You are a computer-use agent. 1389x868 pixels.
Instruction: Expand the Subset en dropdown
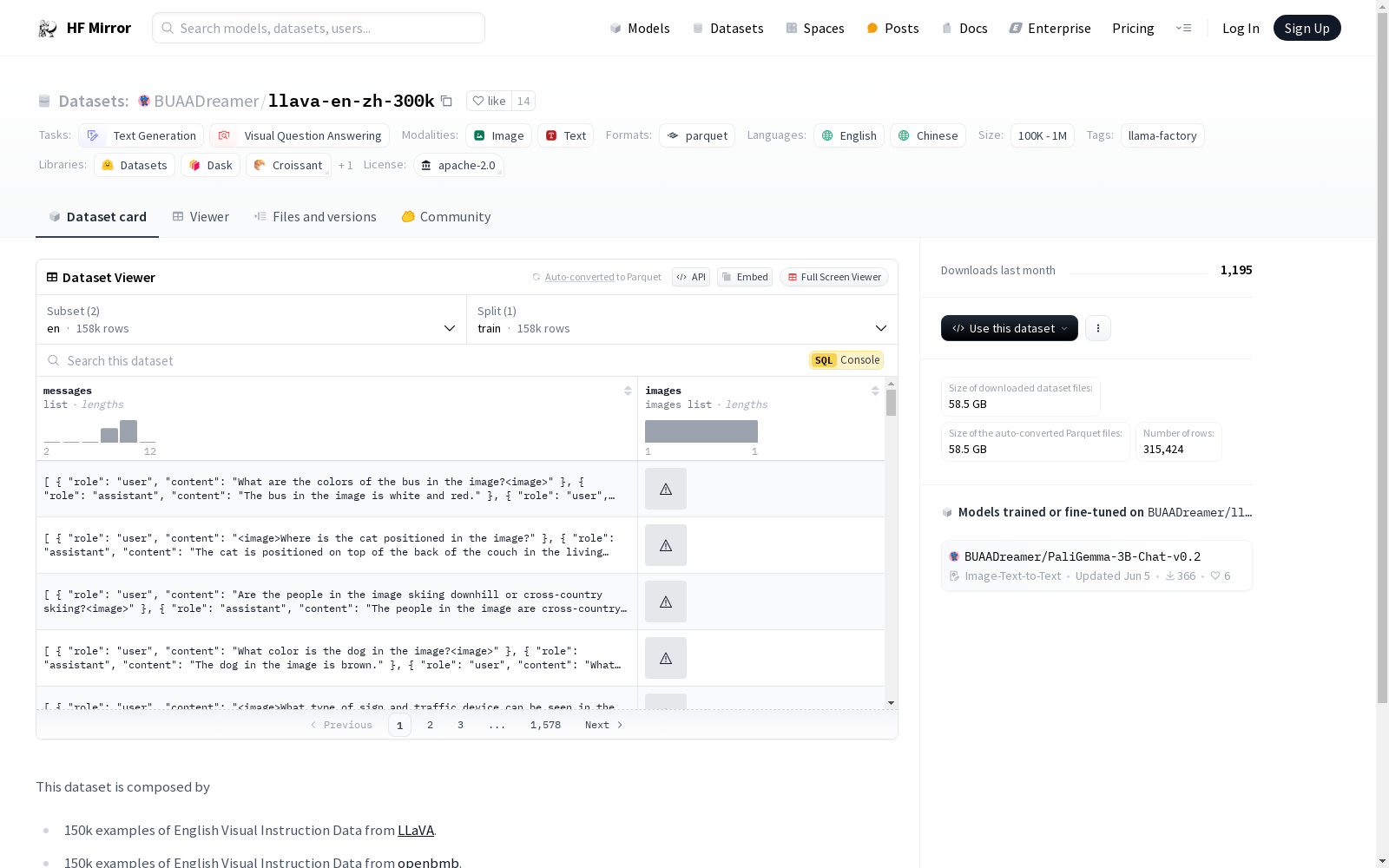point(252,319)
